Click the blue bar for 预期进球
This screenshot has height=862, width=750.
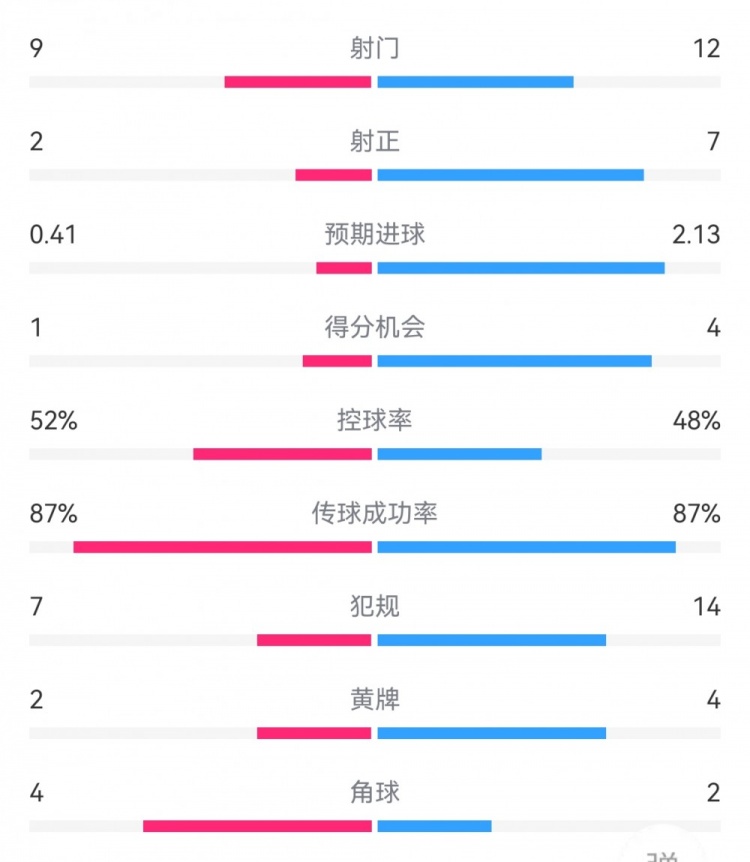pos(521,268)
